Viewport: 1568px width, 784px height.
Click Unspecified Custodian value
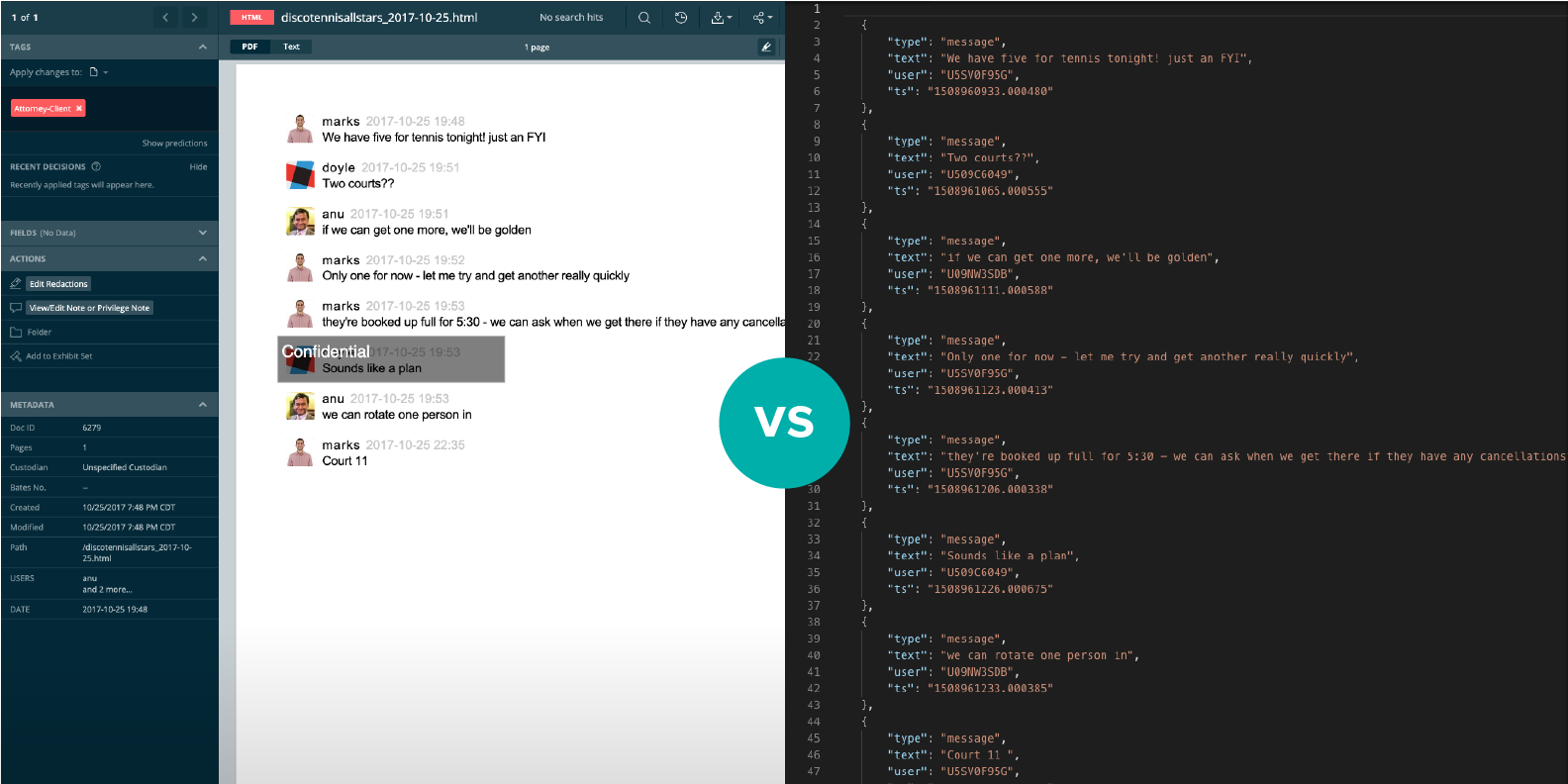[125, 467]
